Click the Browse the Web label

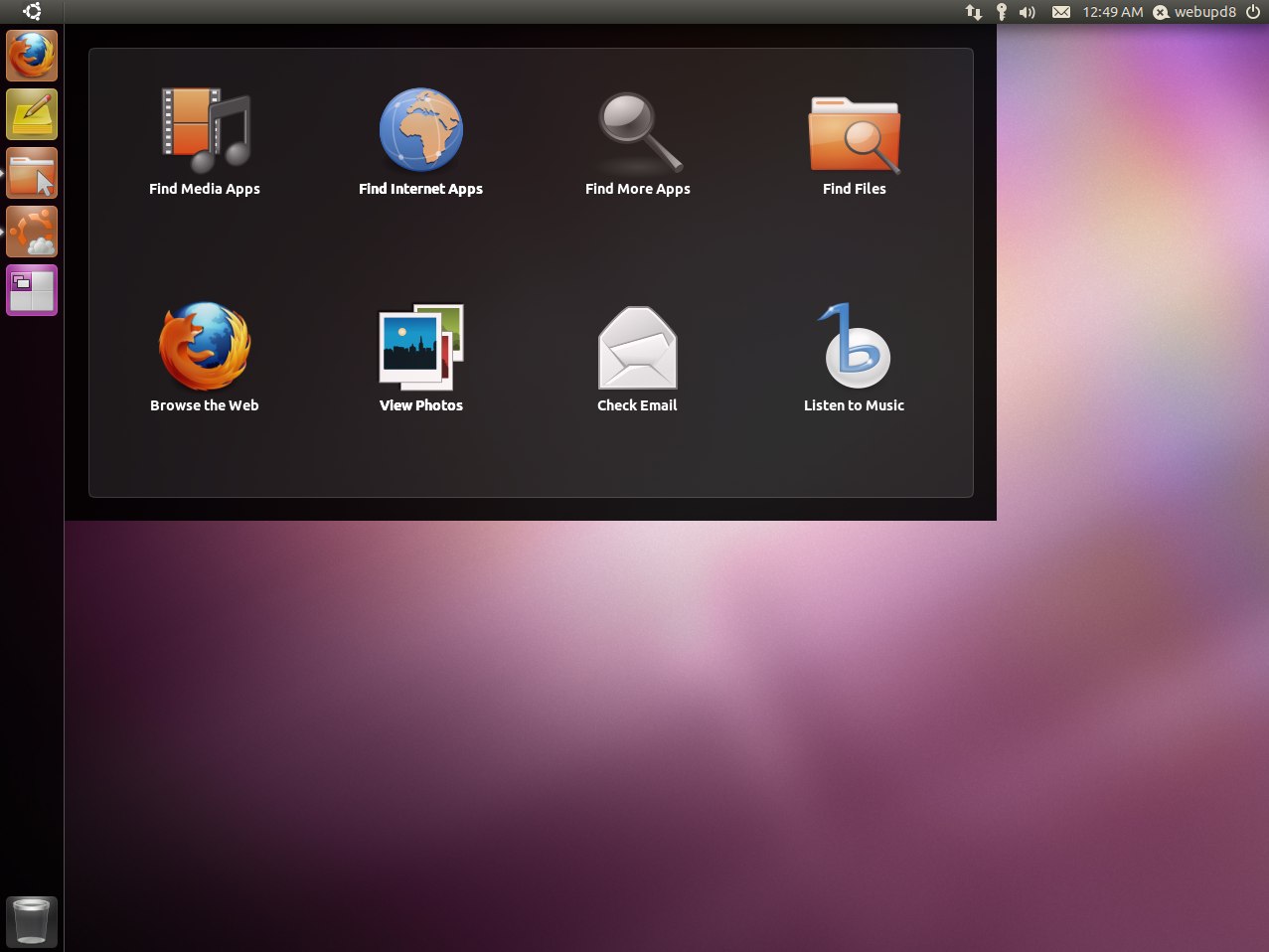click(x=205, y=405)
